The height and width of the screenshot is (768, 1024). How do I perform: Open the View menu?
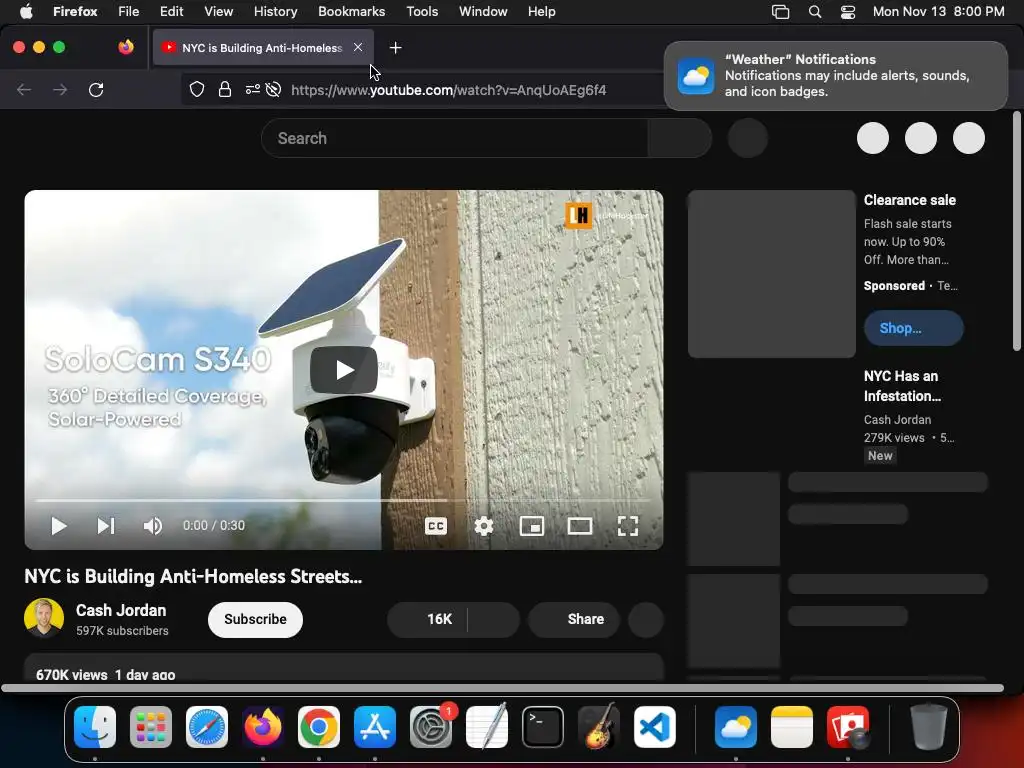pos(218,11)
